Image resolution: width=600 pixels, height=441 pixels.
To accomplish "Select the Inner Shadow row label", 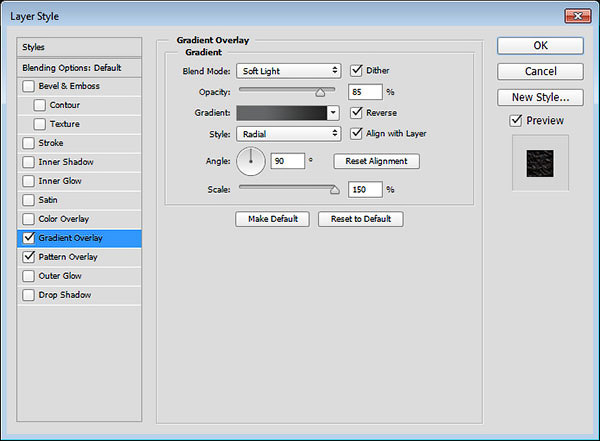I will [66, 162].
